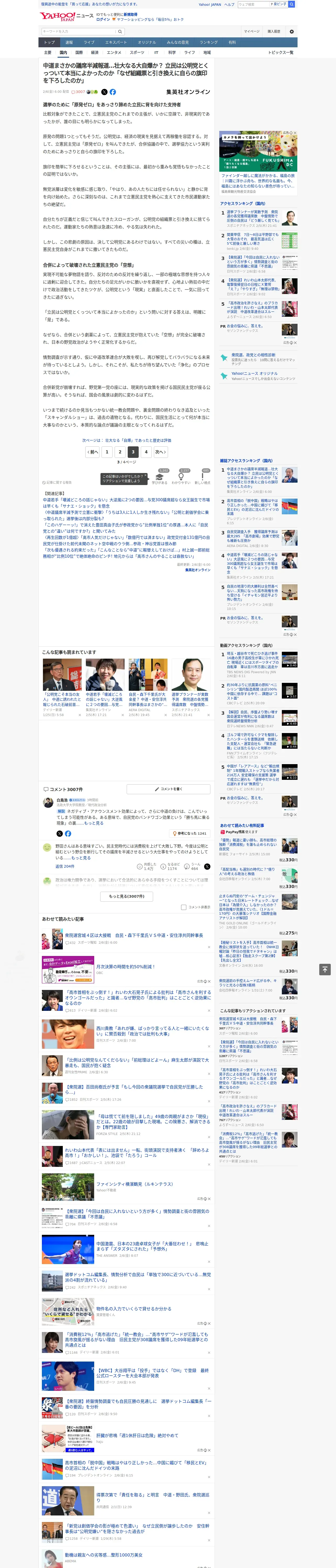Click 集英社オンライン publisher logo
The height and width of the screenshot is (1568, 336).
point(188,92)
